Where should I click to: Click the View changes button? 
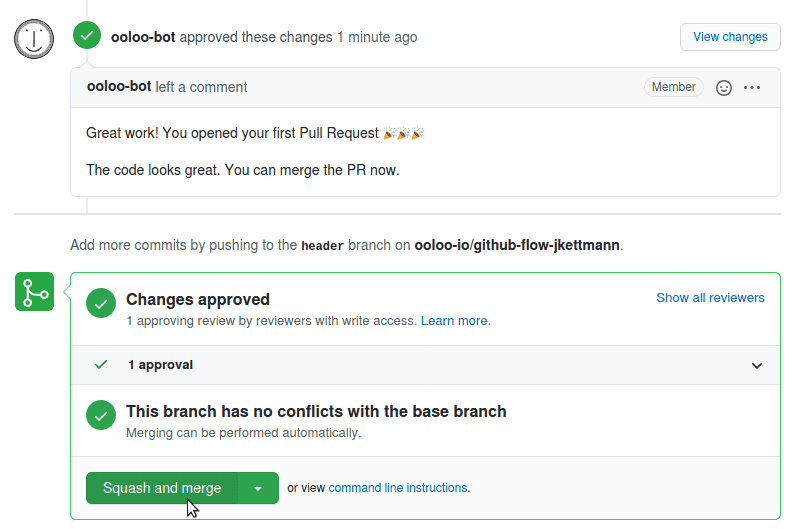click(730, 37)
